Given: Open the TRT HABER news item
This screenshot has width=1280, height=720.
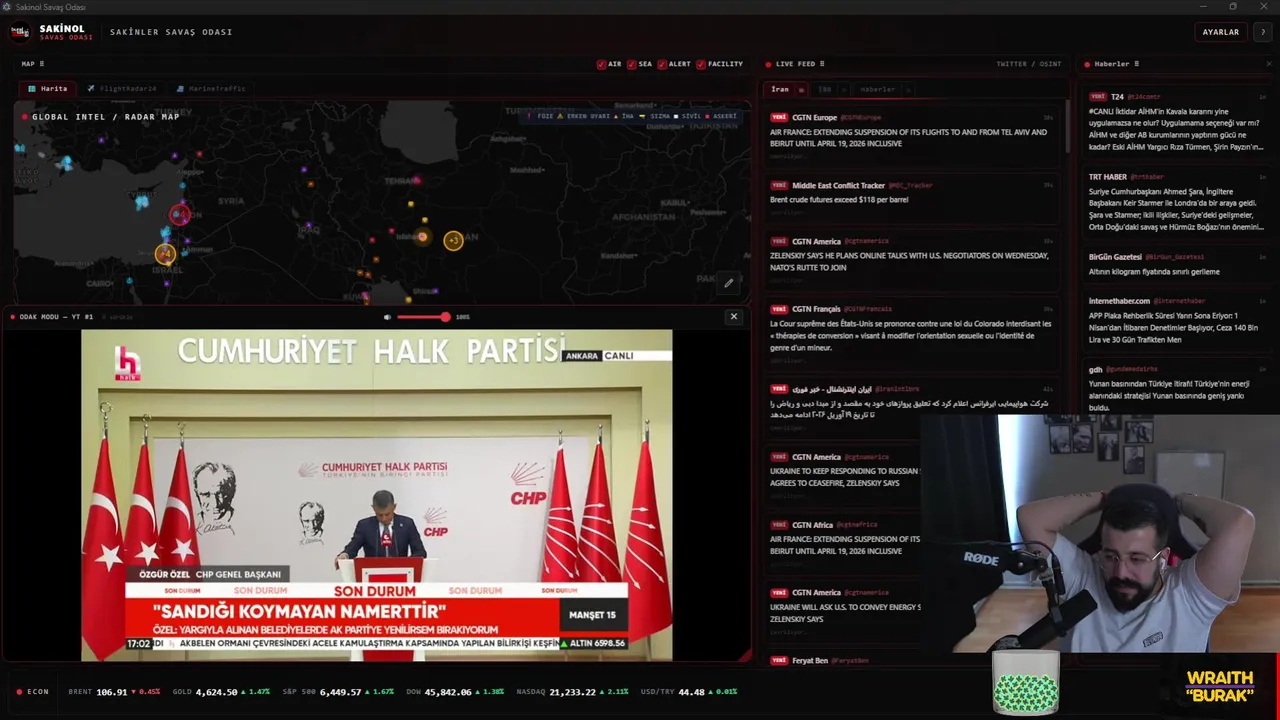Looking at the screenshot, I should pos(1177,203).
